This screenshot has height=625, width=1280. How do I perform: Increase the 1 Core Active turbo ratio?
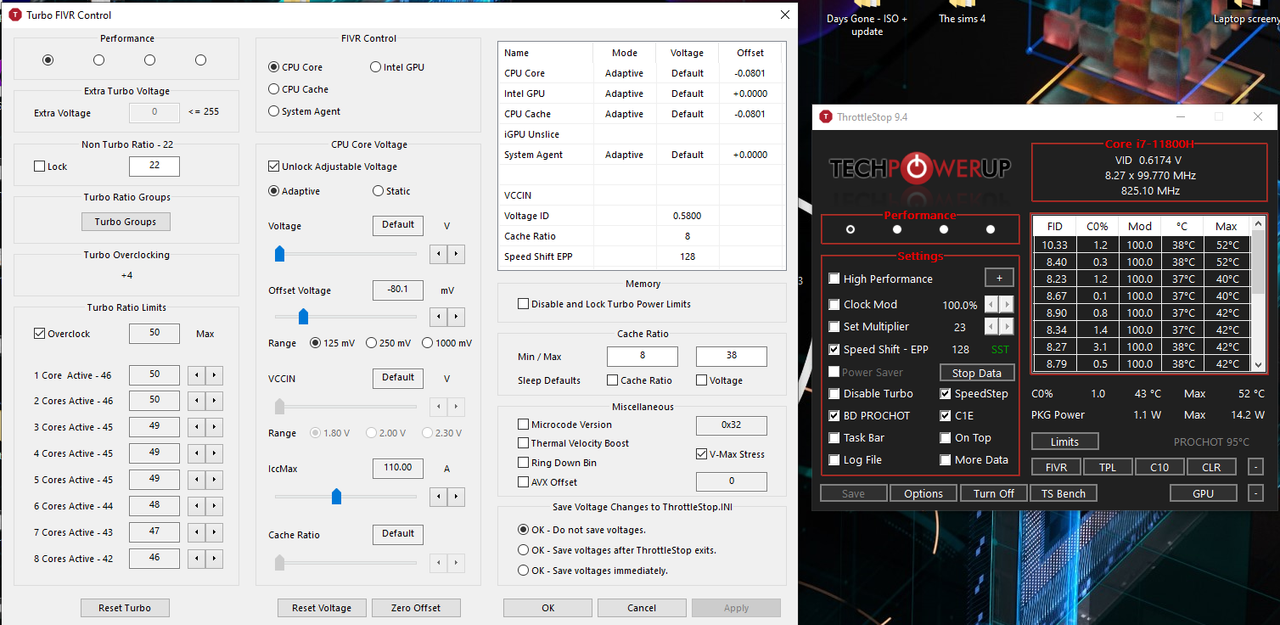tap(214, 375)
